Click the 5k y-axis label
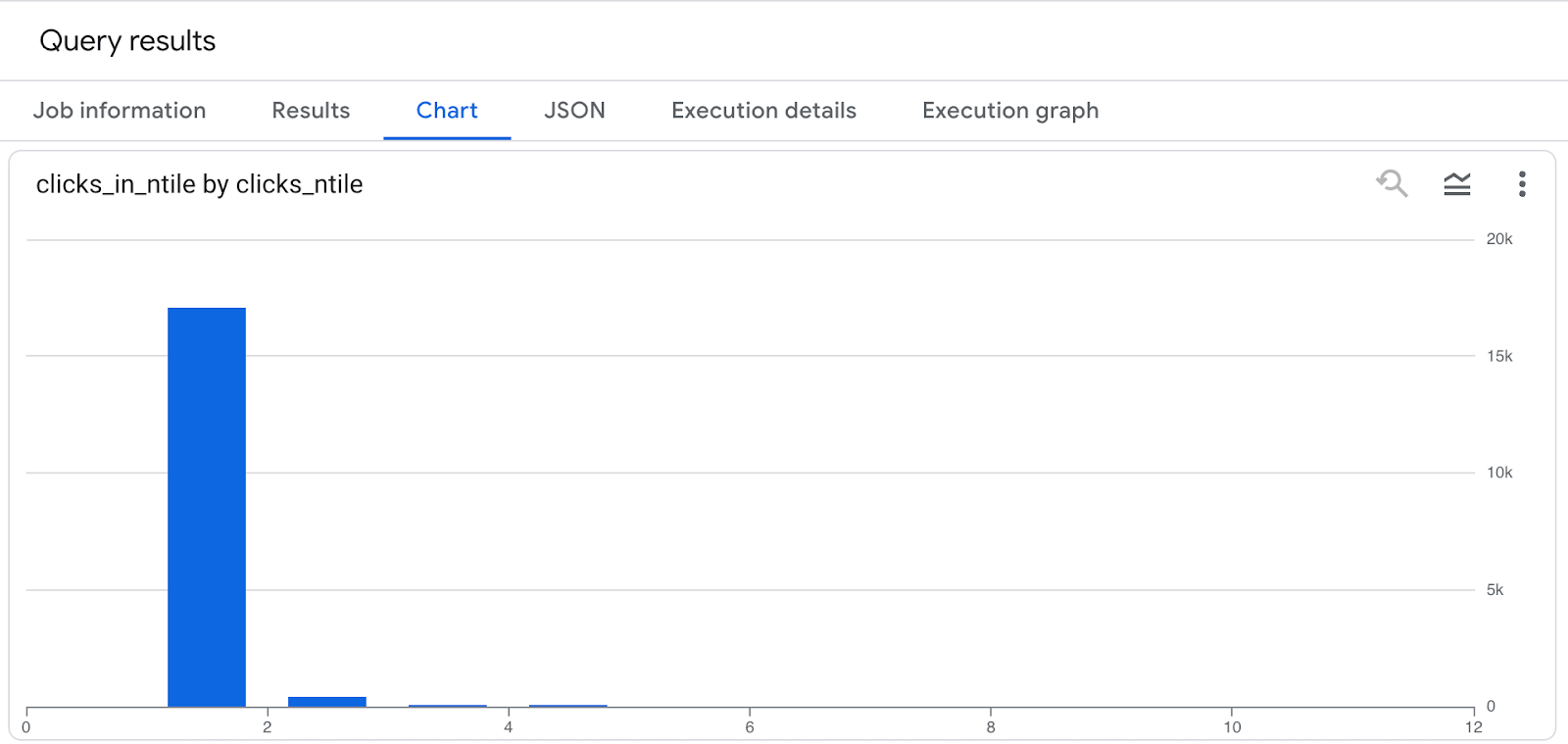The height and width of the screenshot is (744, 1568). tap(1494, 589)
